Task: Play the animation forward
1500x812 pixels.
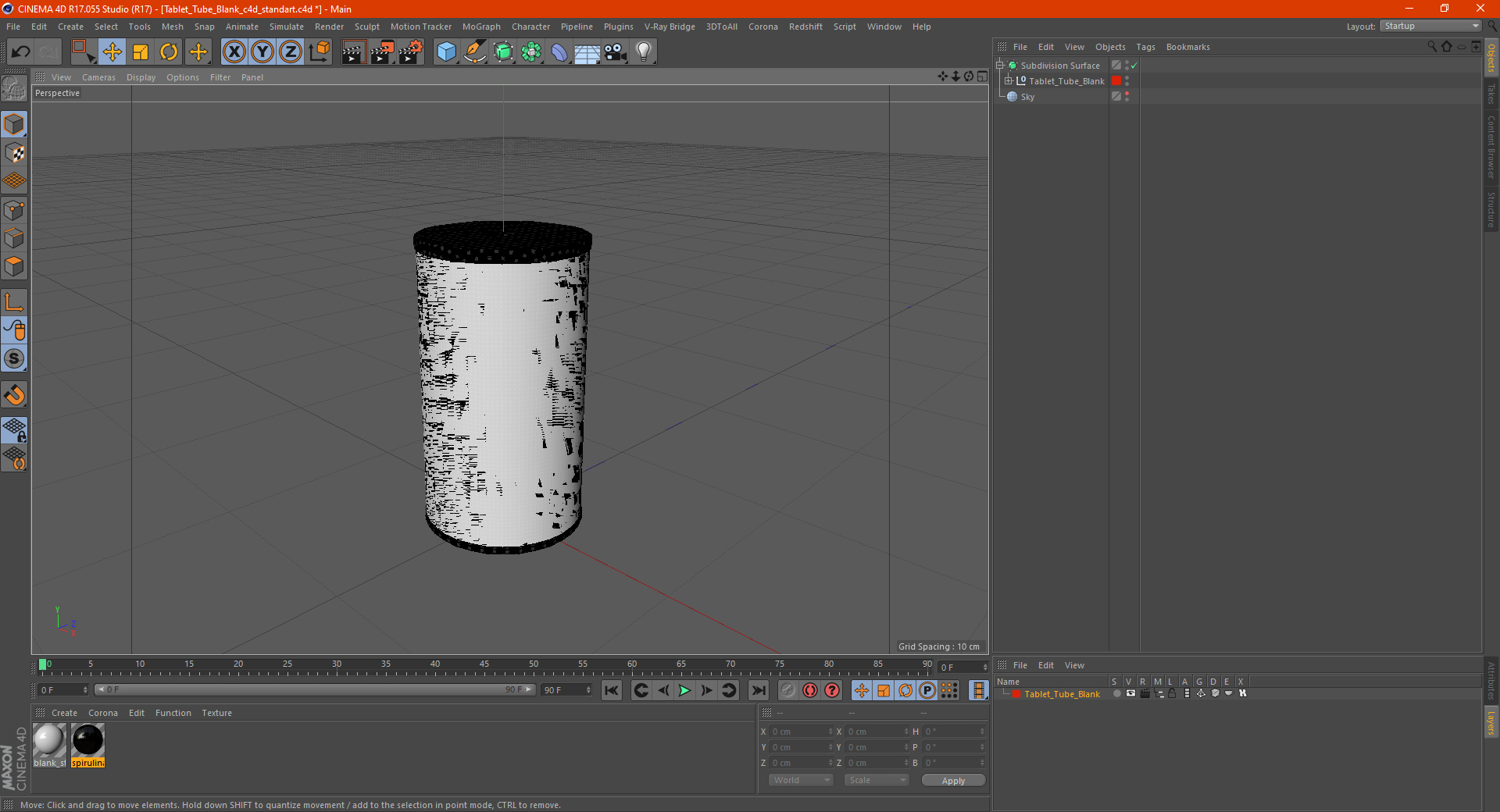Action: (x=684, y=690)
